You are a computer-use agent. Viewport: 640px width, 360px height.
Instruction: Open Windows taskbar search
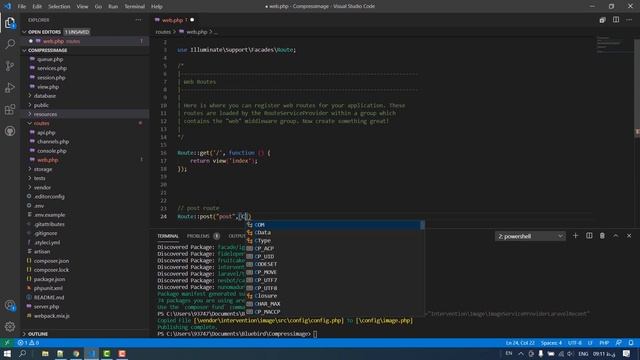tap(22, 353)
